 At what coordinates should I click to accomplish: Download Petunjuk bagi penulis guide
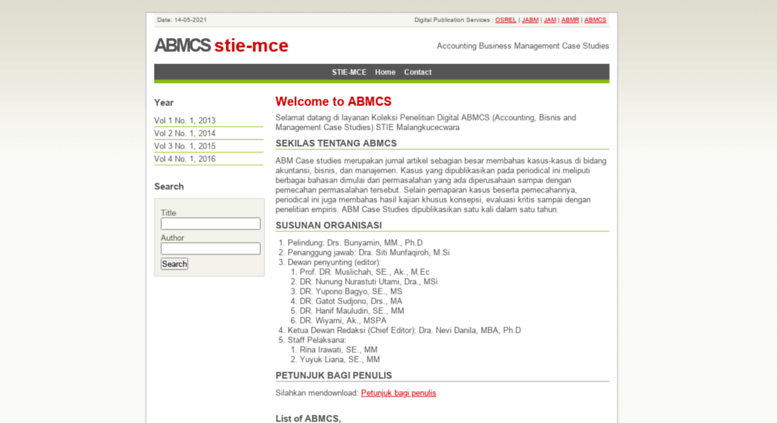coord(398,393)
